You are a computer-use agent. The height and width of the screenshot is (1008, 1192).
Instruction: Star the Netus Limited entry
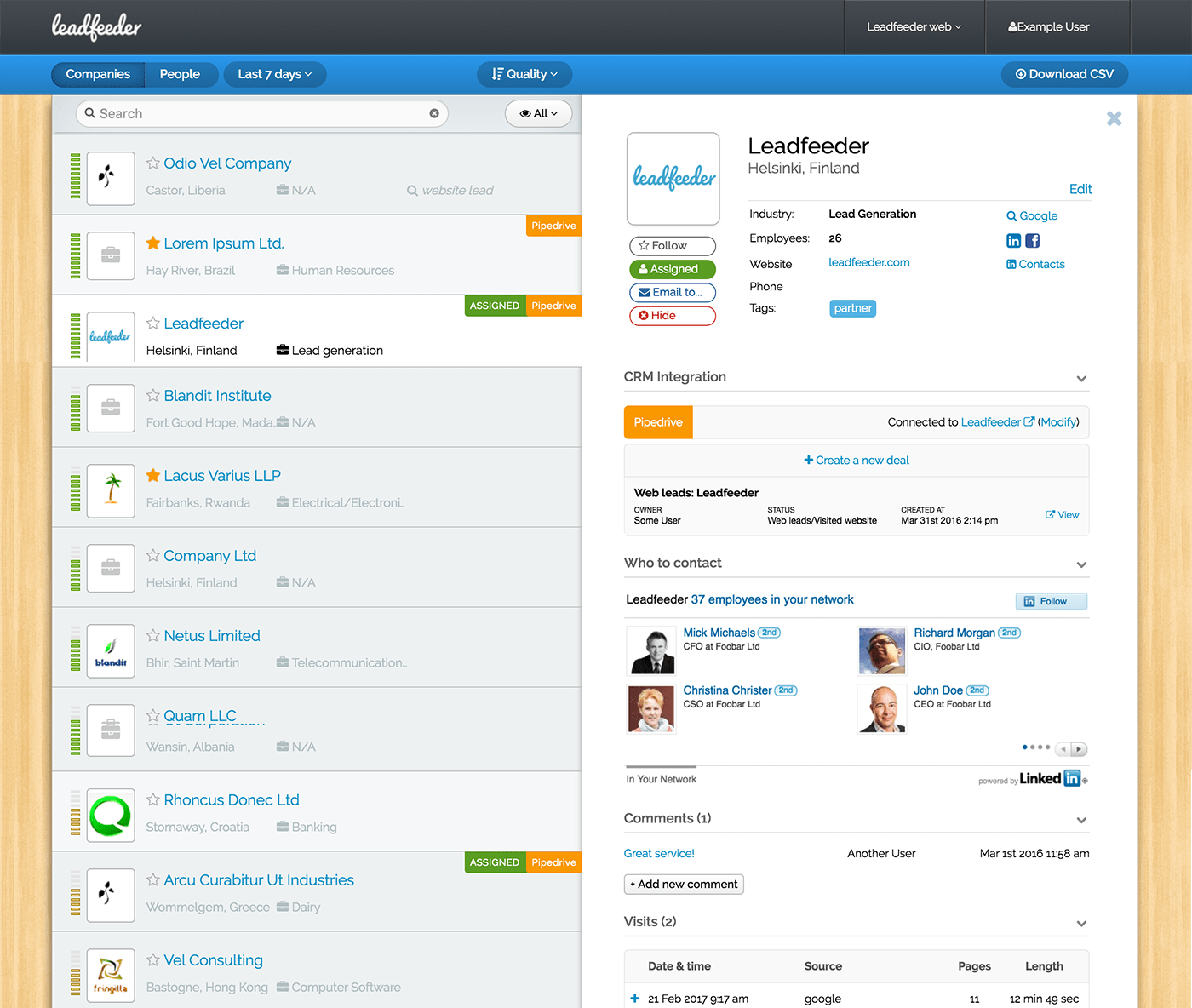point(153,635)
